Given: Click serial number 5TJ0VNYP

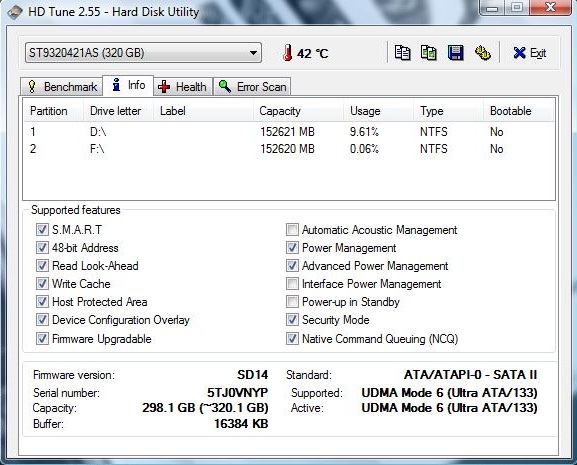Looking at the screenshot, I should pyautogui.click(x=237, y=393).
